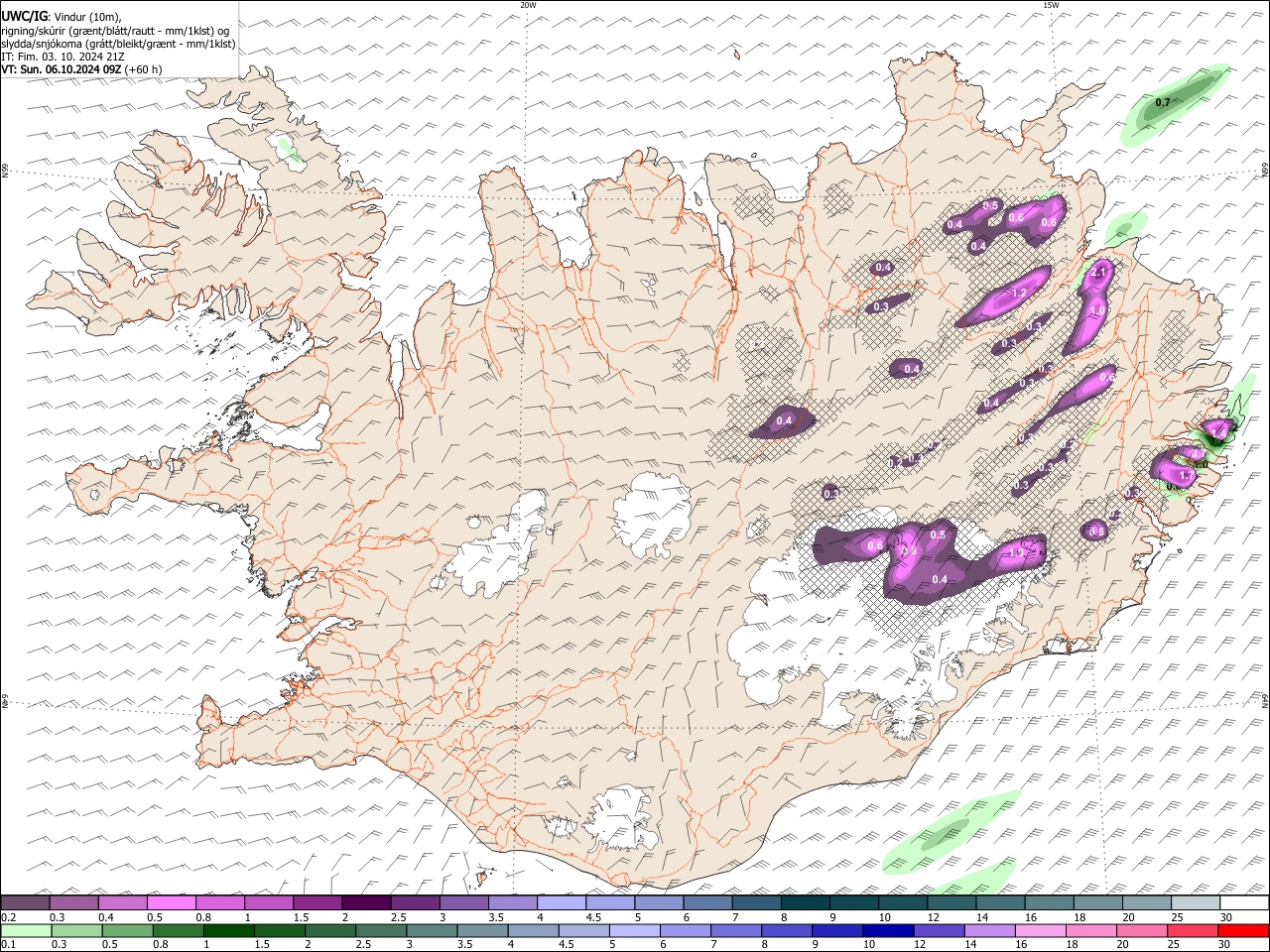Click the '2.1' precipitation value label
This screenshot has height=952, width=1270.
click(1098, 273)
